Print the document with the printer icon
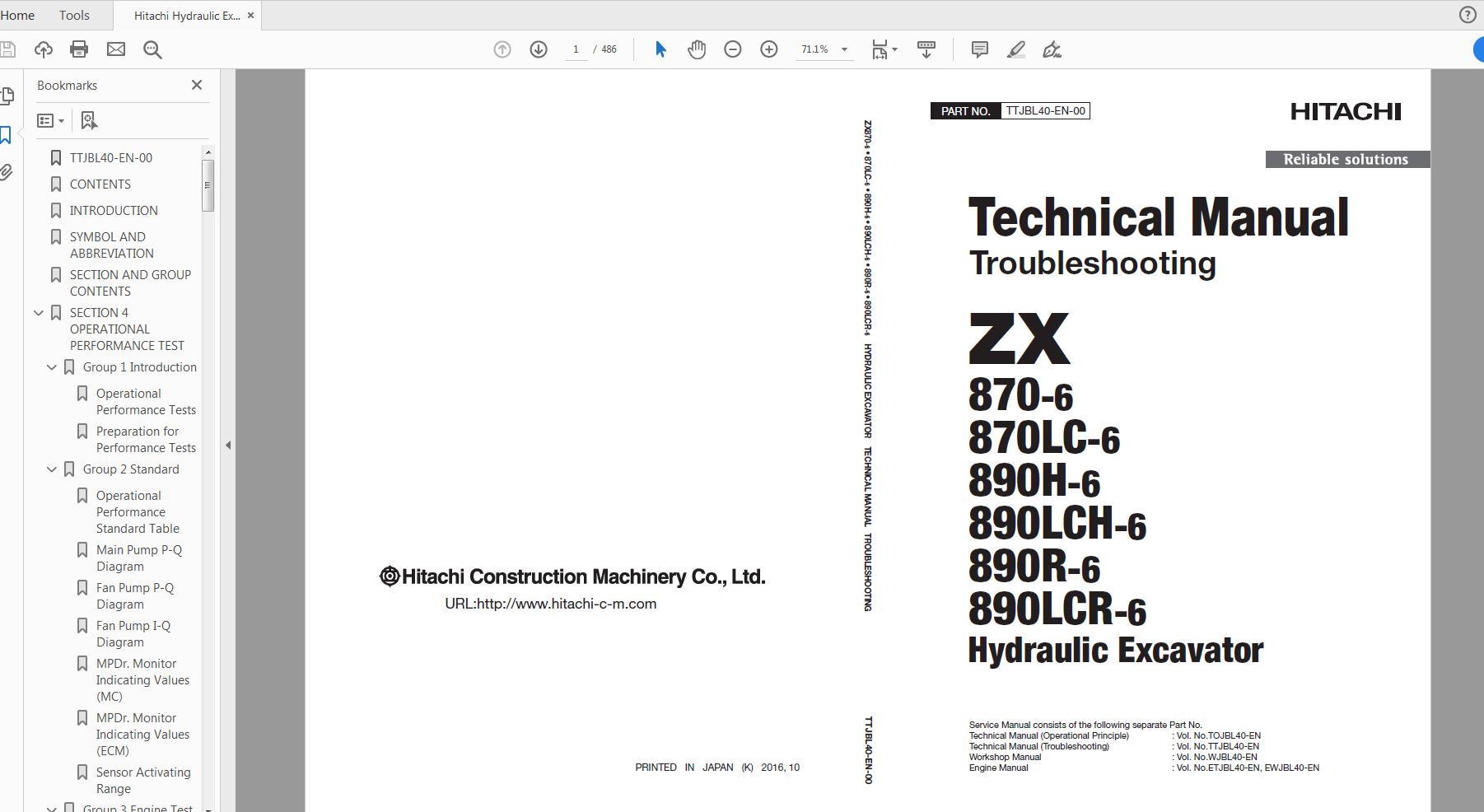This screenshot has height=812, width=1484. pos(79,49)
